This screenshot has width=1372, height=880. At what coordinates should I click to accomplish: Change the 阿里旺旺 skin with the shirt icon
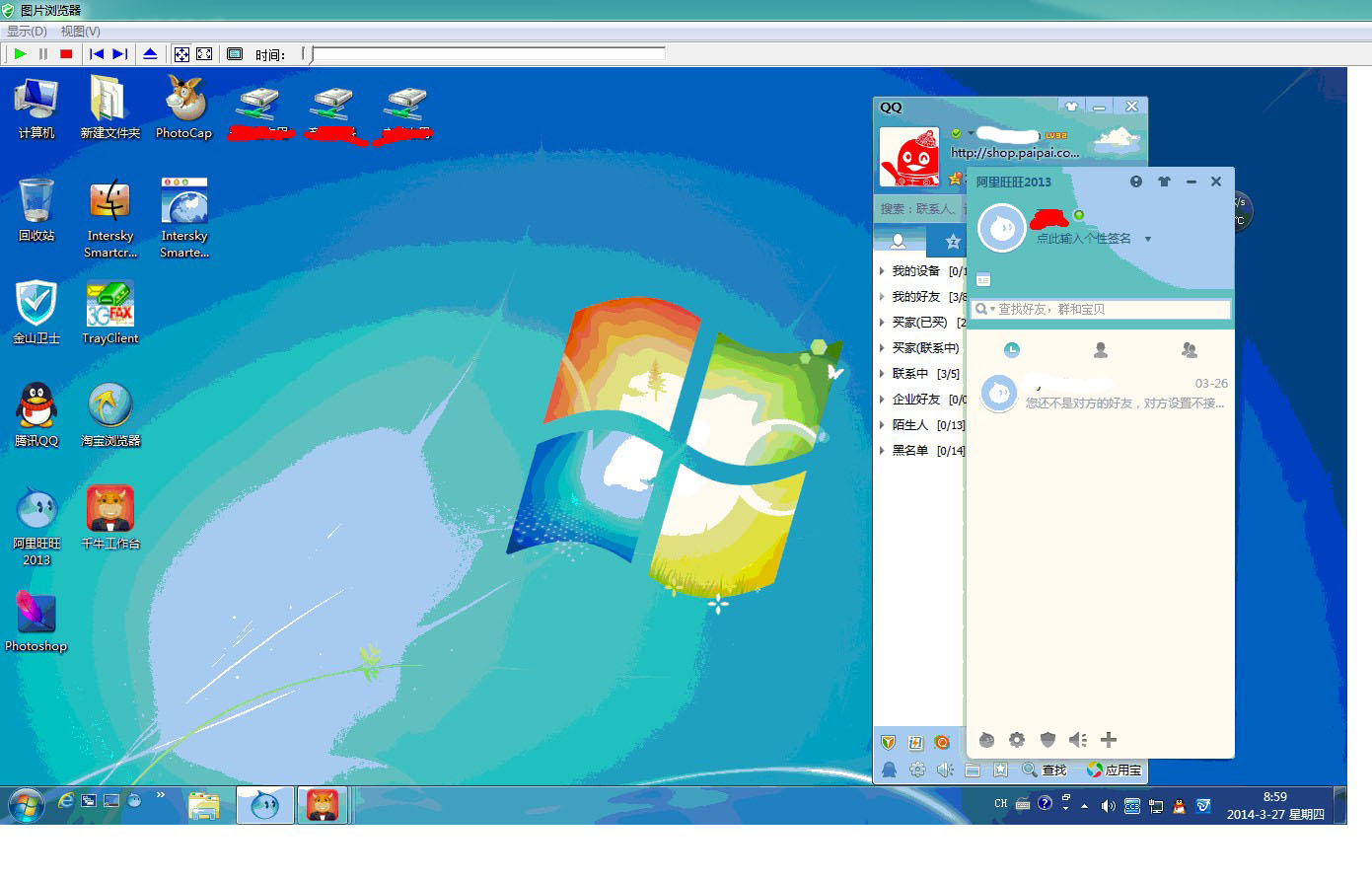coord(1164,182)
